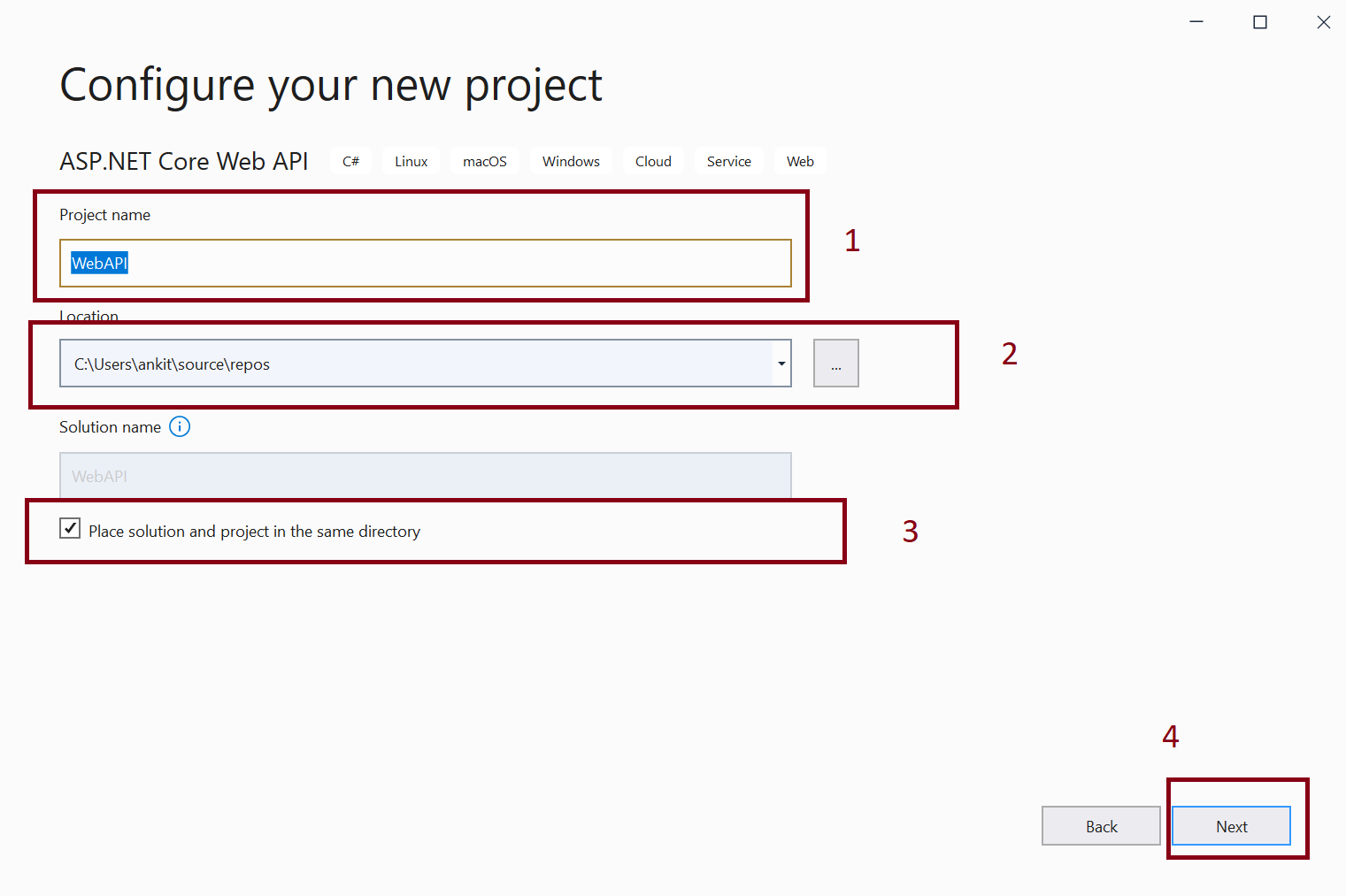This screenshot has height=896, width=1346.
Task: Click the disabled Solution name field
Action: (425, 475)
